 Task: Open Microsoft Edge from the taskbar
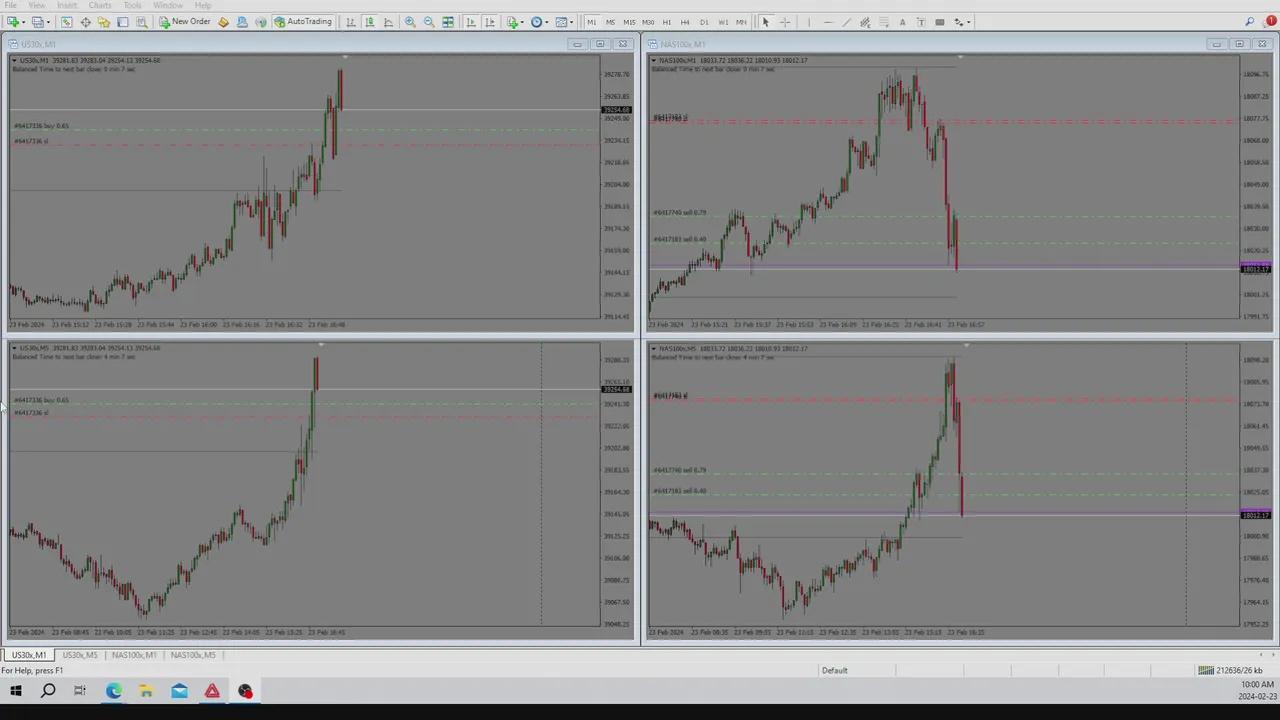(114, 691)
